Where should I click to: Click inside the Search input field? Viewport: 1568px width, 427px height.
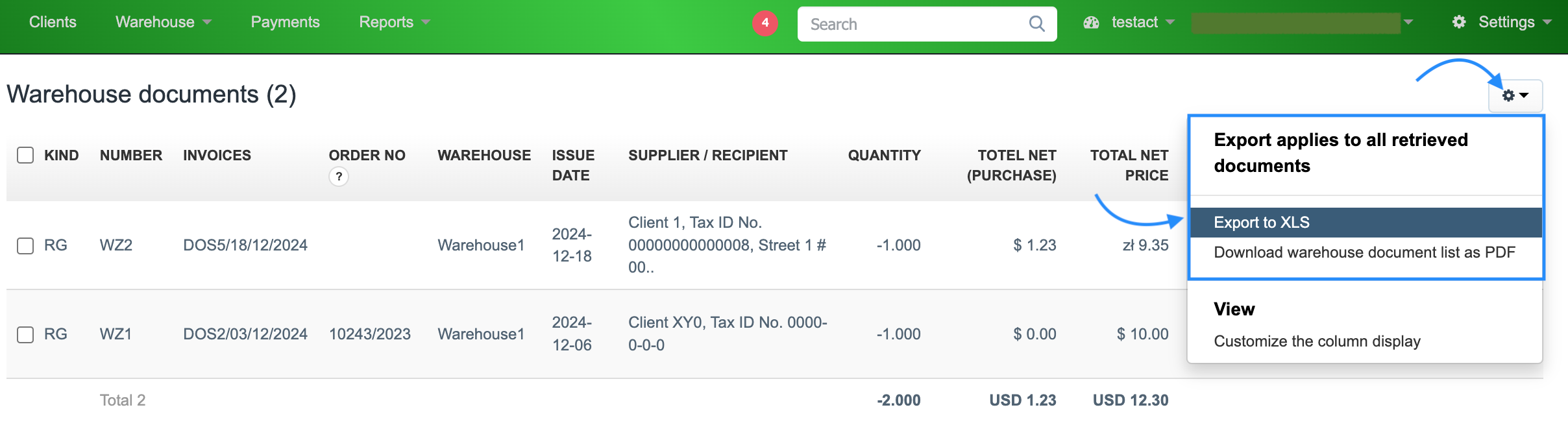coord(909,24)
